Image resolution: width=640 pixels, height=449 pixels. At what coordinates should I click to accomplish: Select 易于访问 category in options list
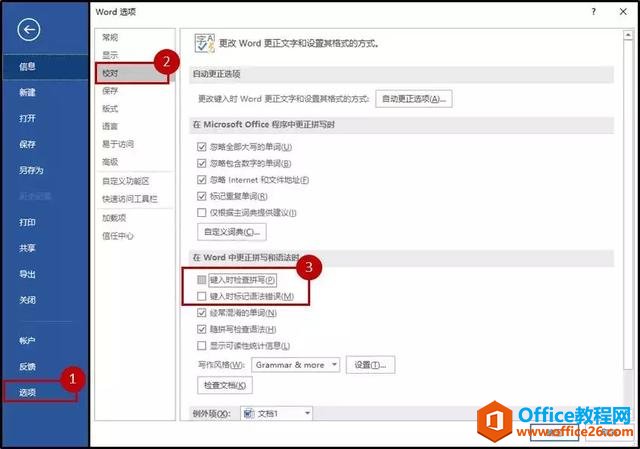click(118, 144)
